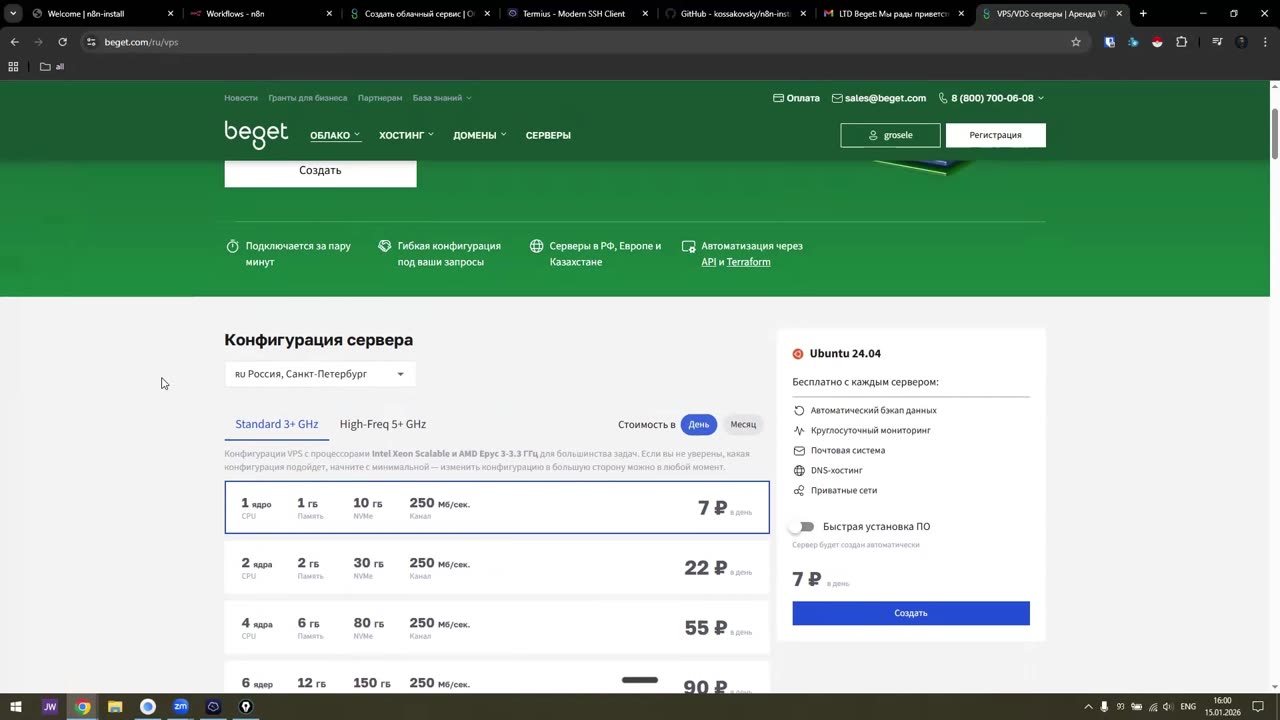This screenshot has height=720, width=1280.
Task: Open Zoom from the taskbar
Action: point(180,707)
